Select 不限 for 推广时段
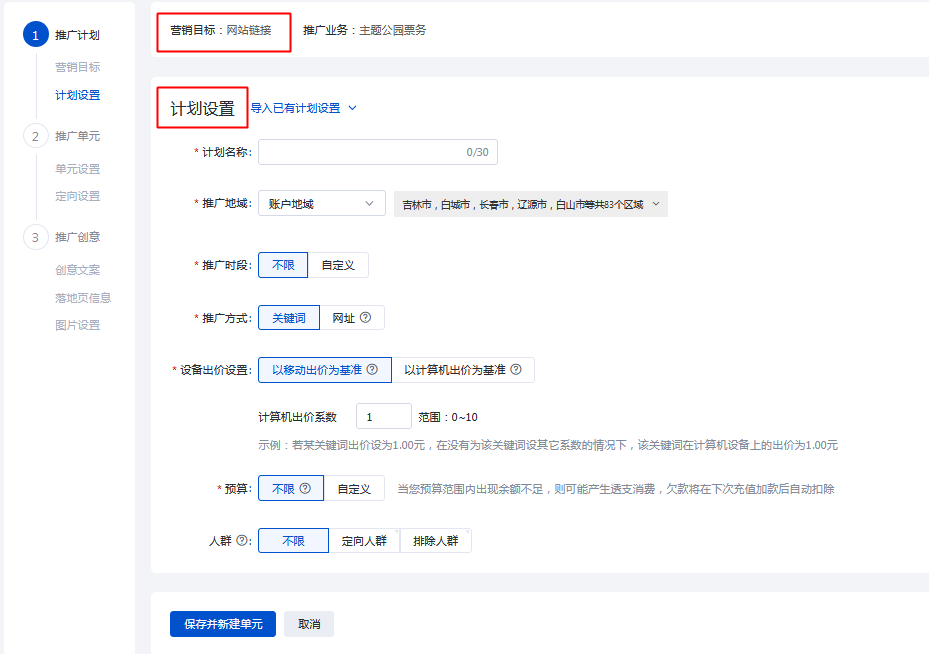The height and width of the screenshot is (654, 929). (283, 265)
